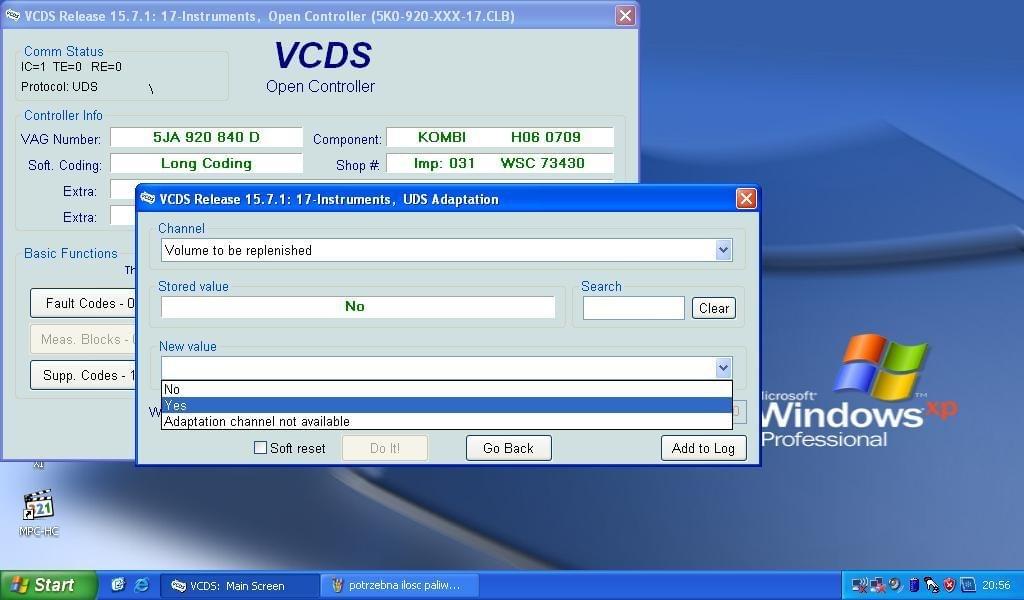Open Safely Remove Hardware tray icon

click(x=932, y=584)
